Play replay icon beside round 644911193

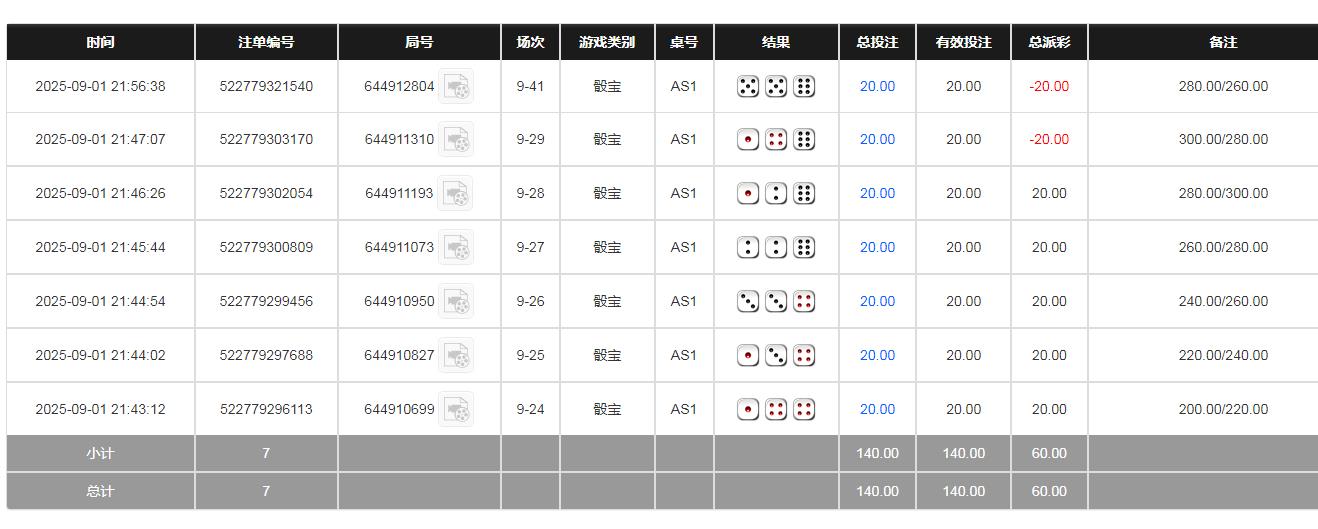point(456,194)
